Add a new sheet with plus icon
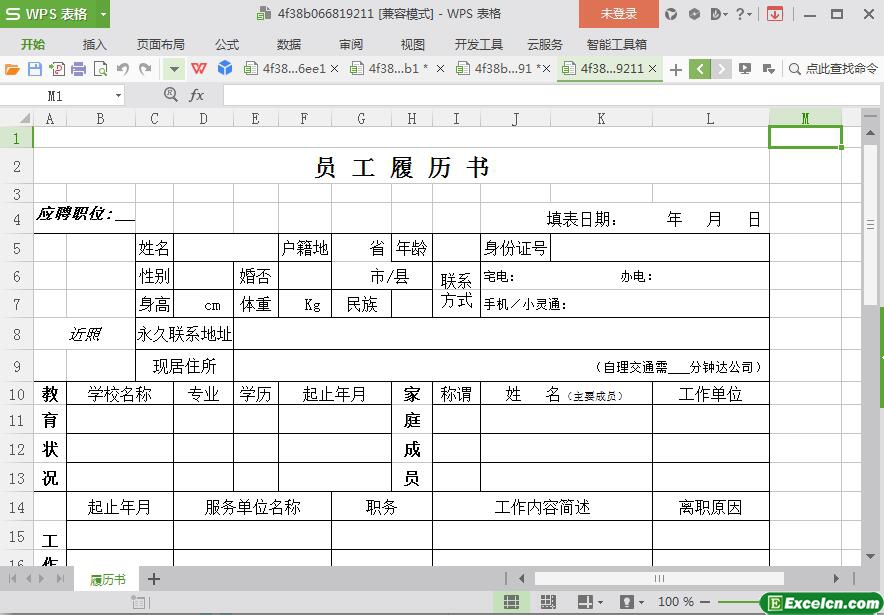Viewport: 884px width, 615px height. pos(154,579)
